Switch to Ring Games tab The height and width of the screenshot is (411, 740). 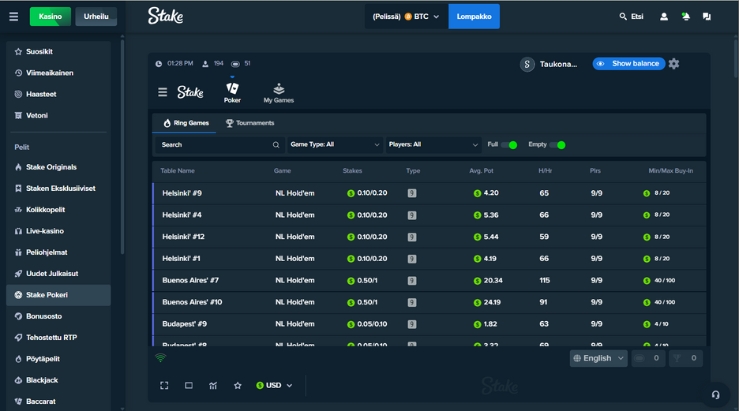pyautogui.click(x=186, y=123)
